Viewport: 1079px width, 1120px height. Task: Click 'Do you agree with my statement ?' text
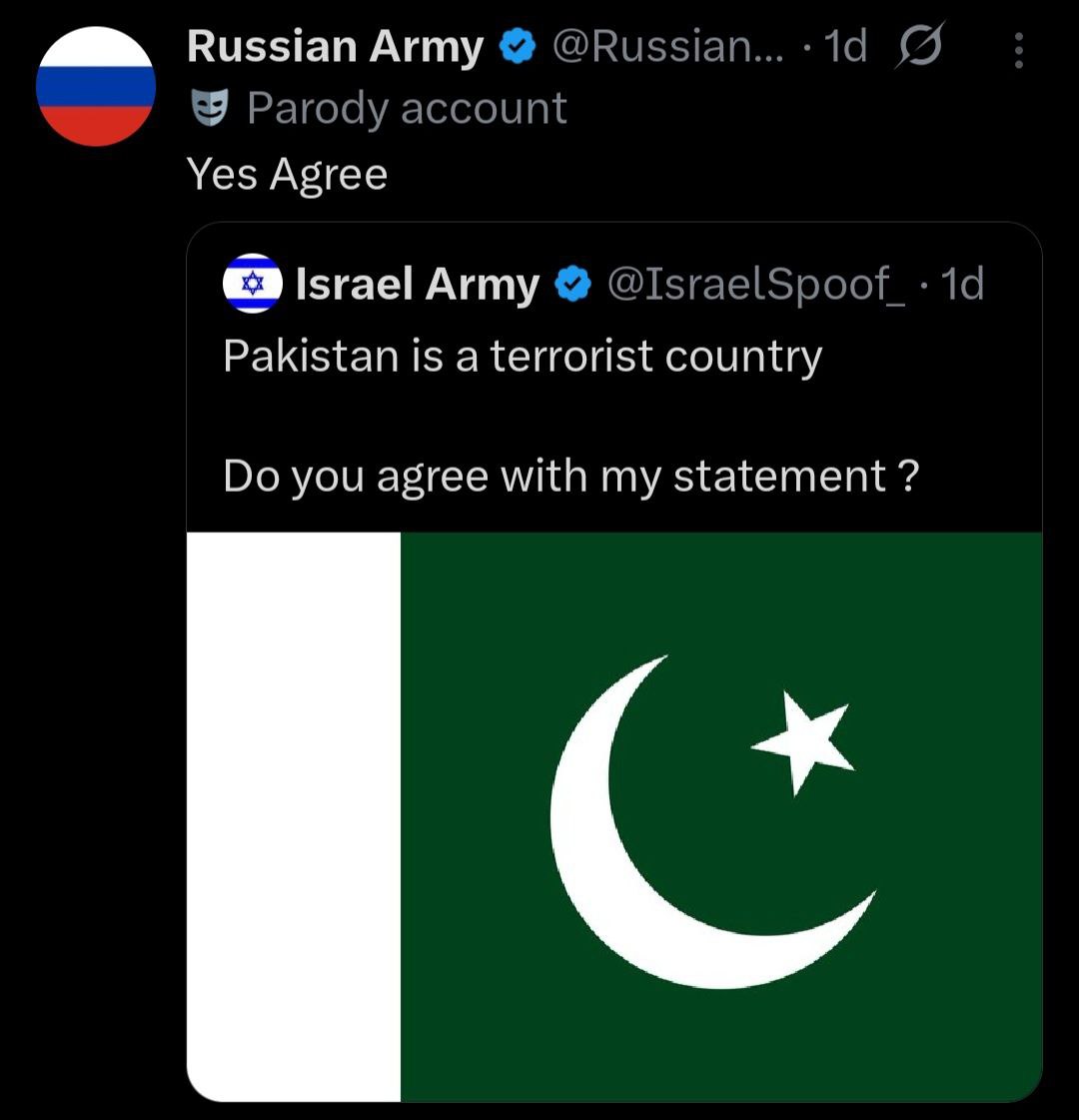pyautogui.click(x=571, y=477)
